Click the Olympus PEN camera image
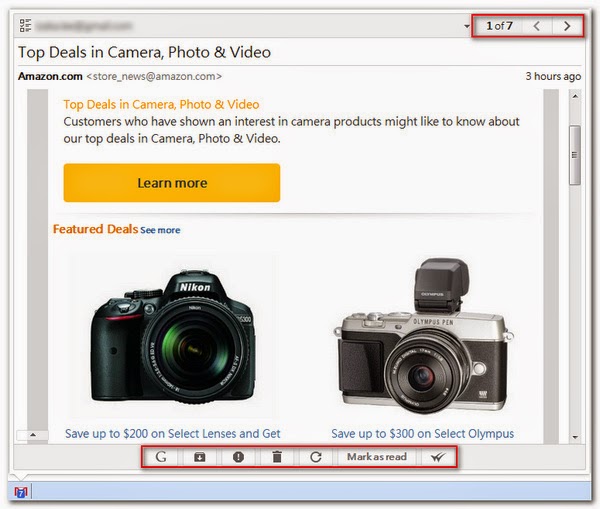600x509 pixels. click(x=424, y=336)
